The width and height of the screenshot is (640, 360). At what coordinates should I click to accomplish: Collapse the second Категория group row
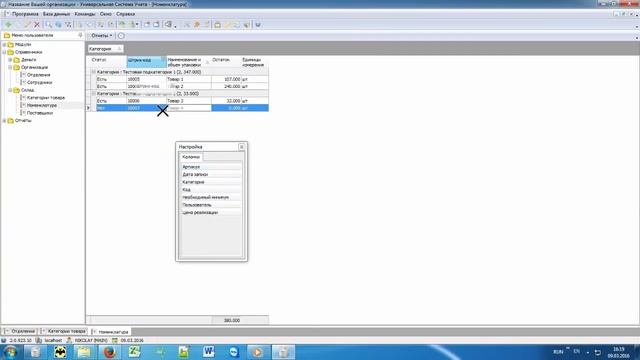pyautogui.click(x=93, y=93)
